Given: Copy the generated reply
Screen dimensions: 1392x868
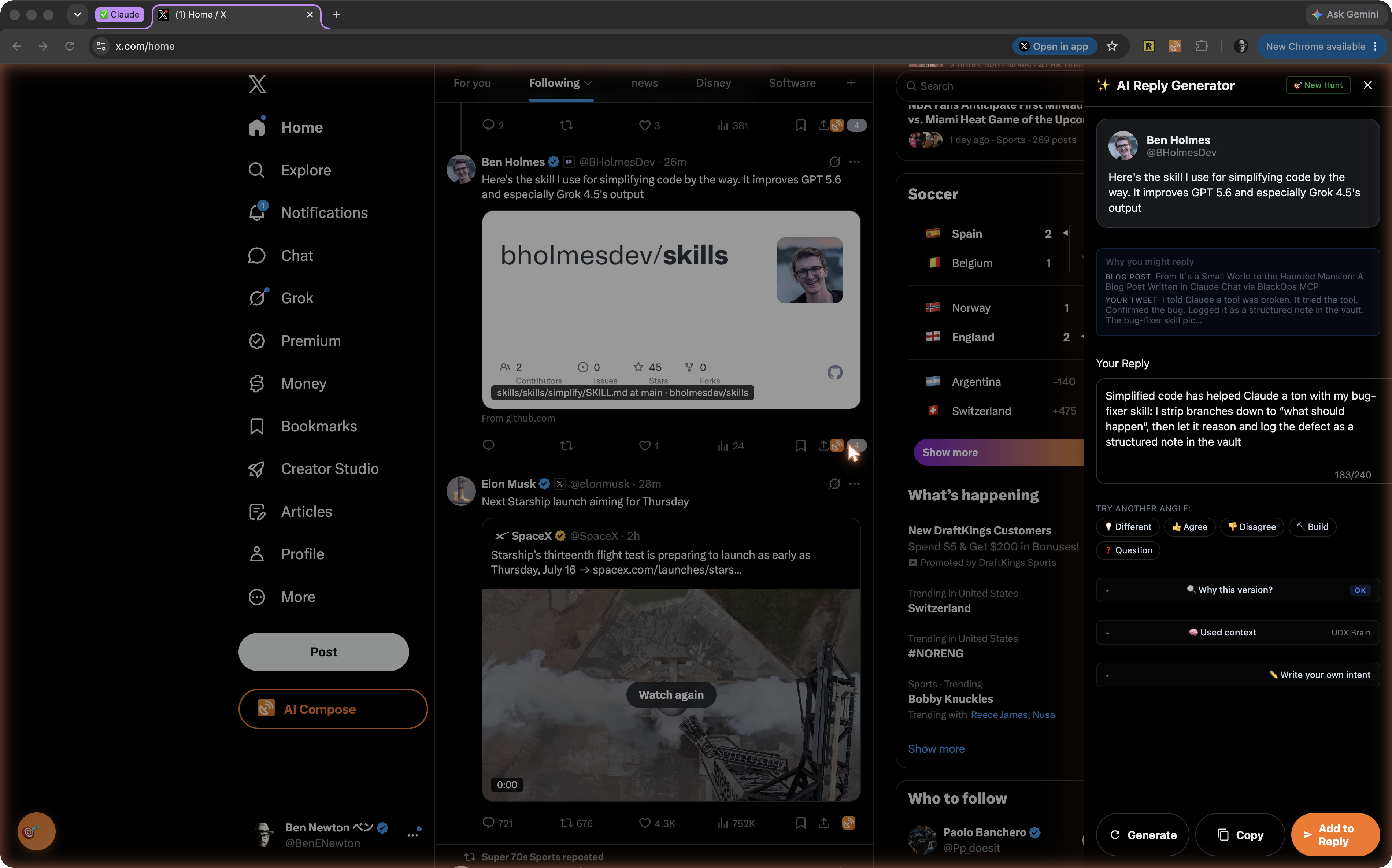Looking at the screenshot, I should pyautogui.click(x=1240, y=835).
